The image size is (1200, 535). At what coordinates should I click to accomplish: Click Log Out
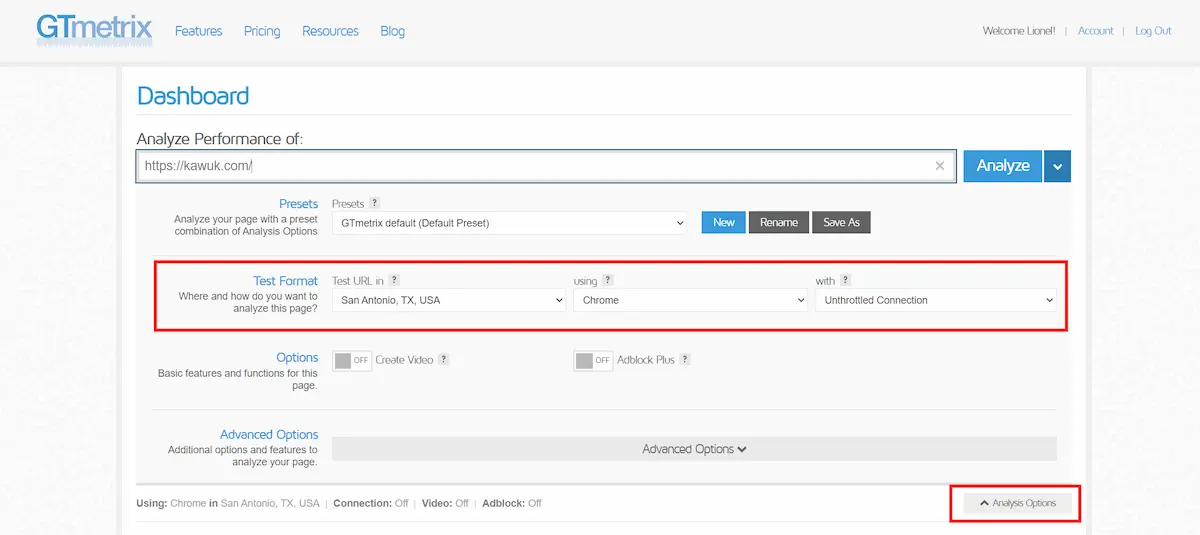(x=1153, y=31)
